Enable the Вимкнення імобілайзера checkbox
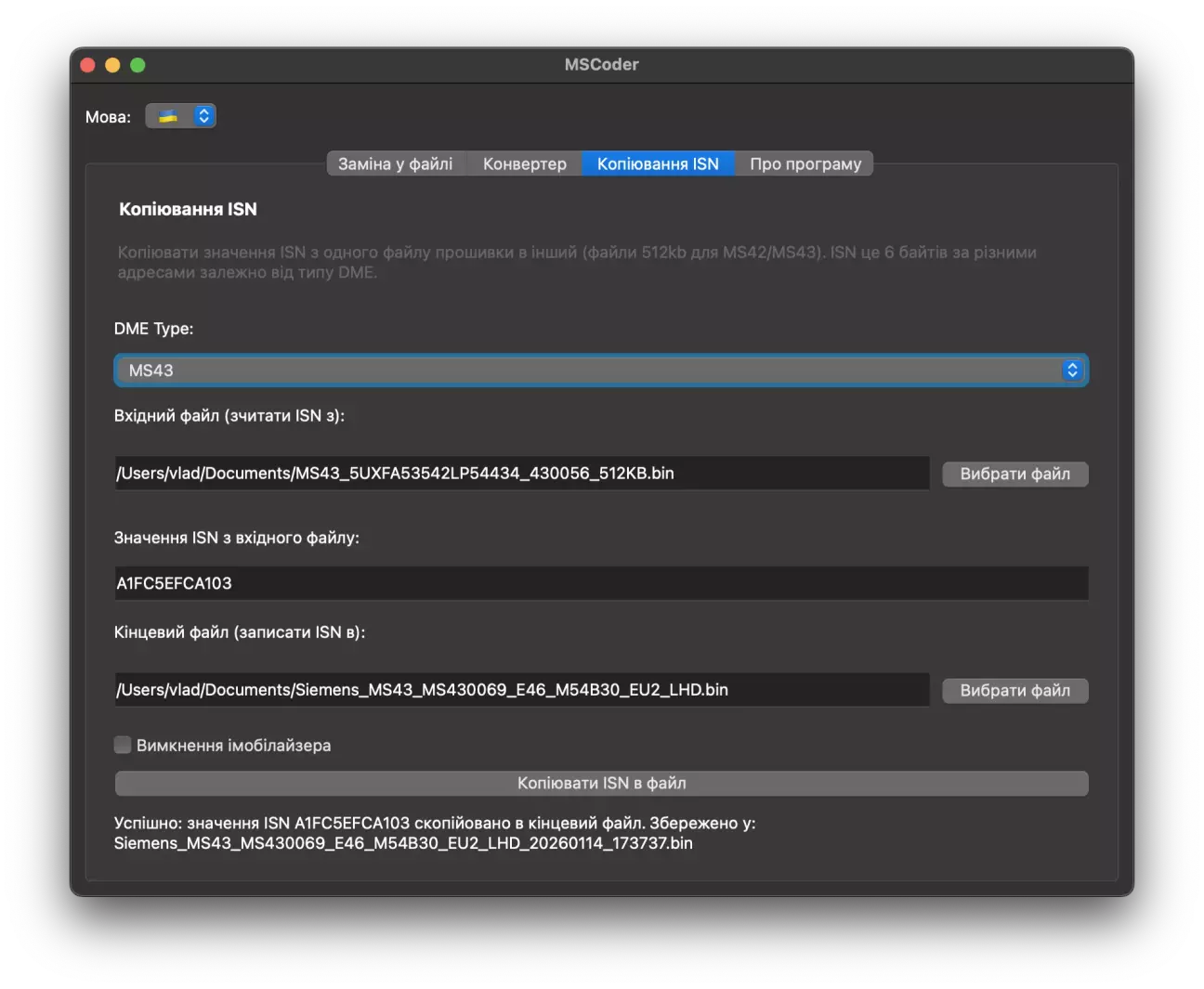Image resolution: width=1204 pixels, height=989 pixels. click(x=123, y=745)
